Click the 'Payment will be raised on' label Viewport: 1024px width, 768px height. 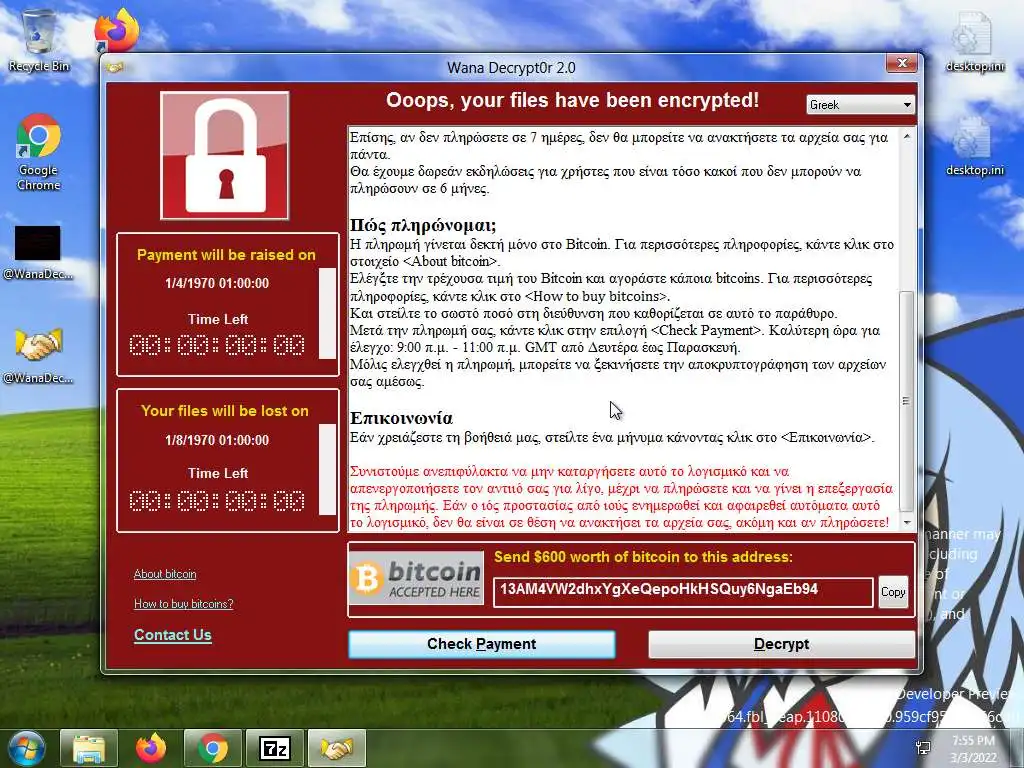coord(226,255)
